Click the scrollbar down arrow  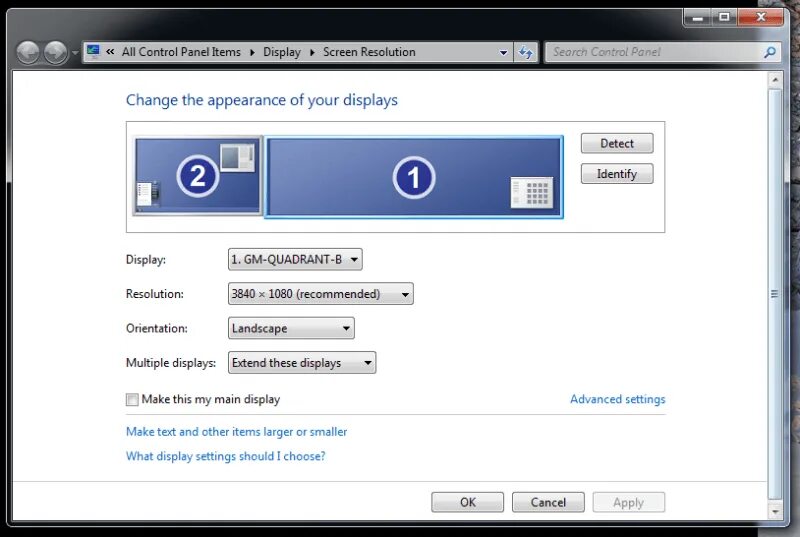(x=774, y=511)
